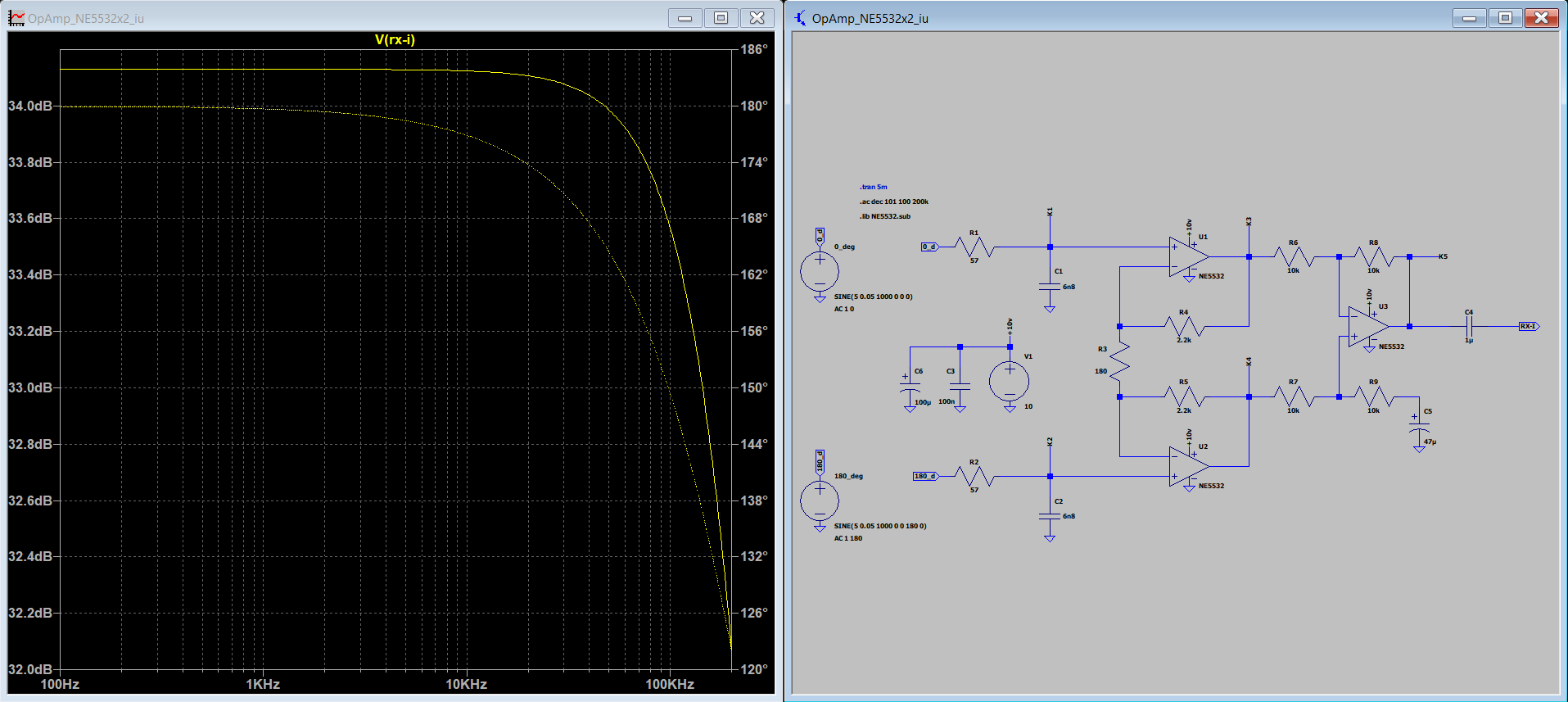Image resolution: width=1568 pixels, height=702 pixels.
Task: Minimize the schematic window
Action: [1470, 17]
